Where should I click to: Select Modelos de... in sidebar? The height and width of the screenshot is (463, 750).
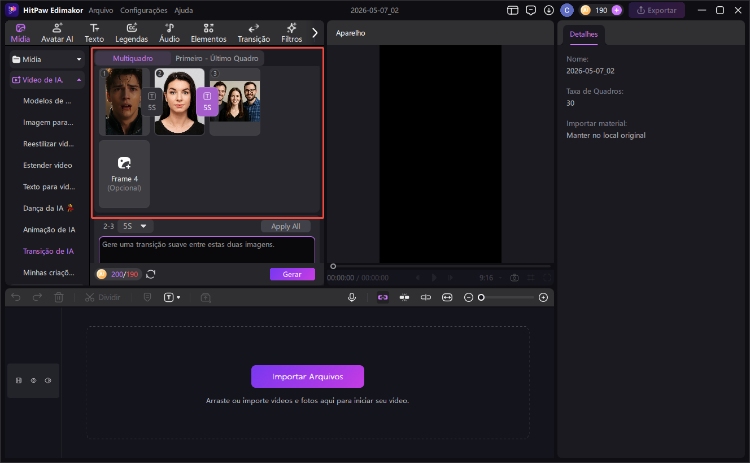(x=47, y=101)
